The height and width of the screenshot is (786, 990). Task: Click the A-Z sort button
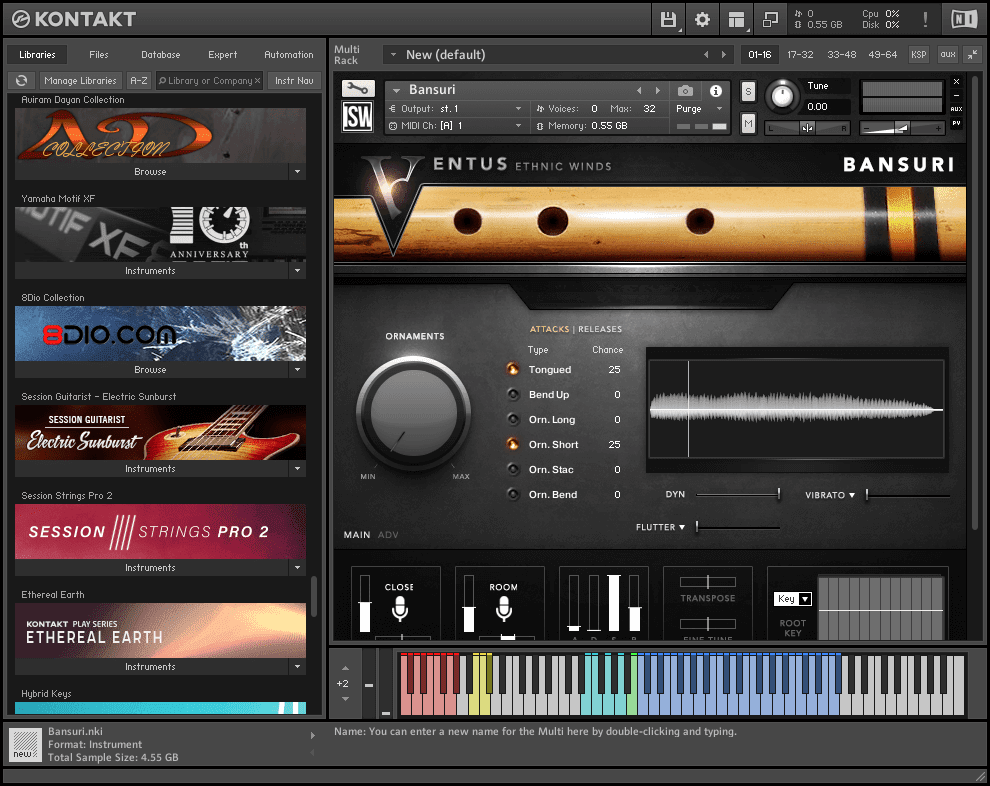pos(138,81)
